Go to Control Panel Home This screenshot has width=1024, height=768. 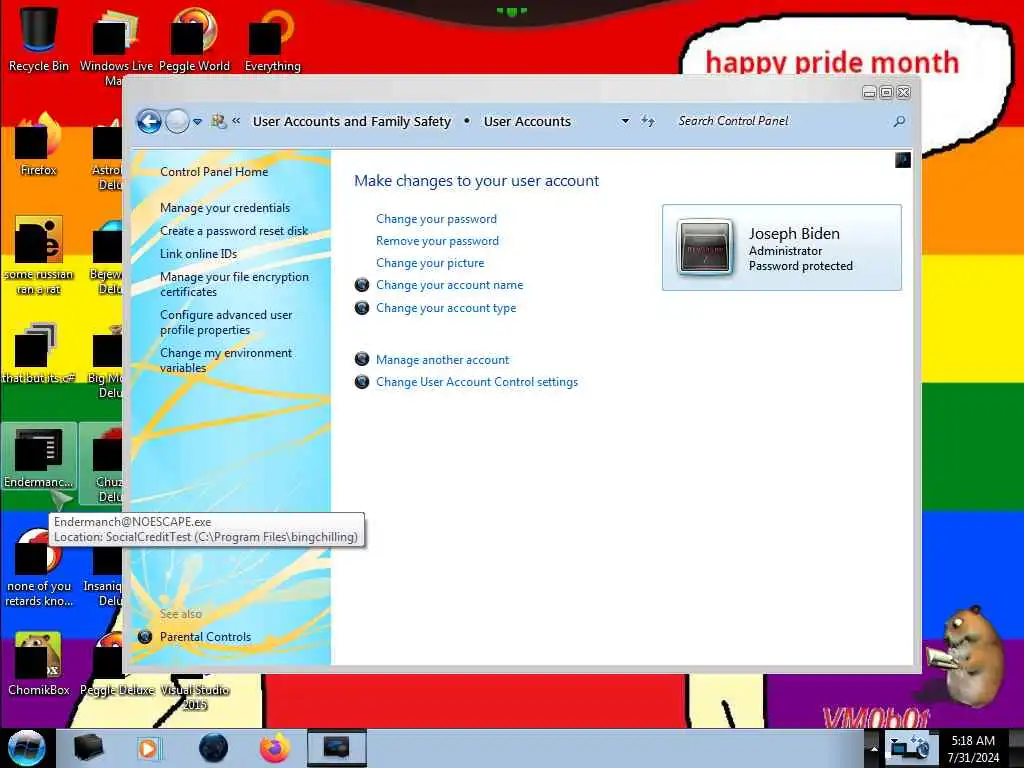[214, 172]
